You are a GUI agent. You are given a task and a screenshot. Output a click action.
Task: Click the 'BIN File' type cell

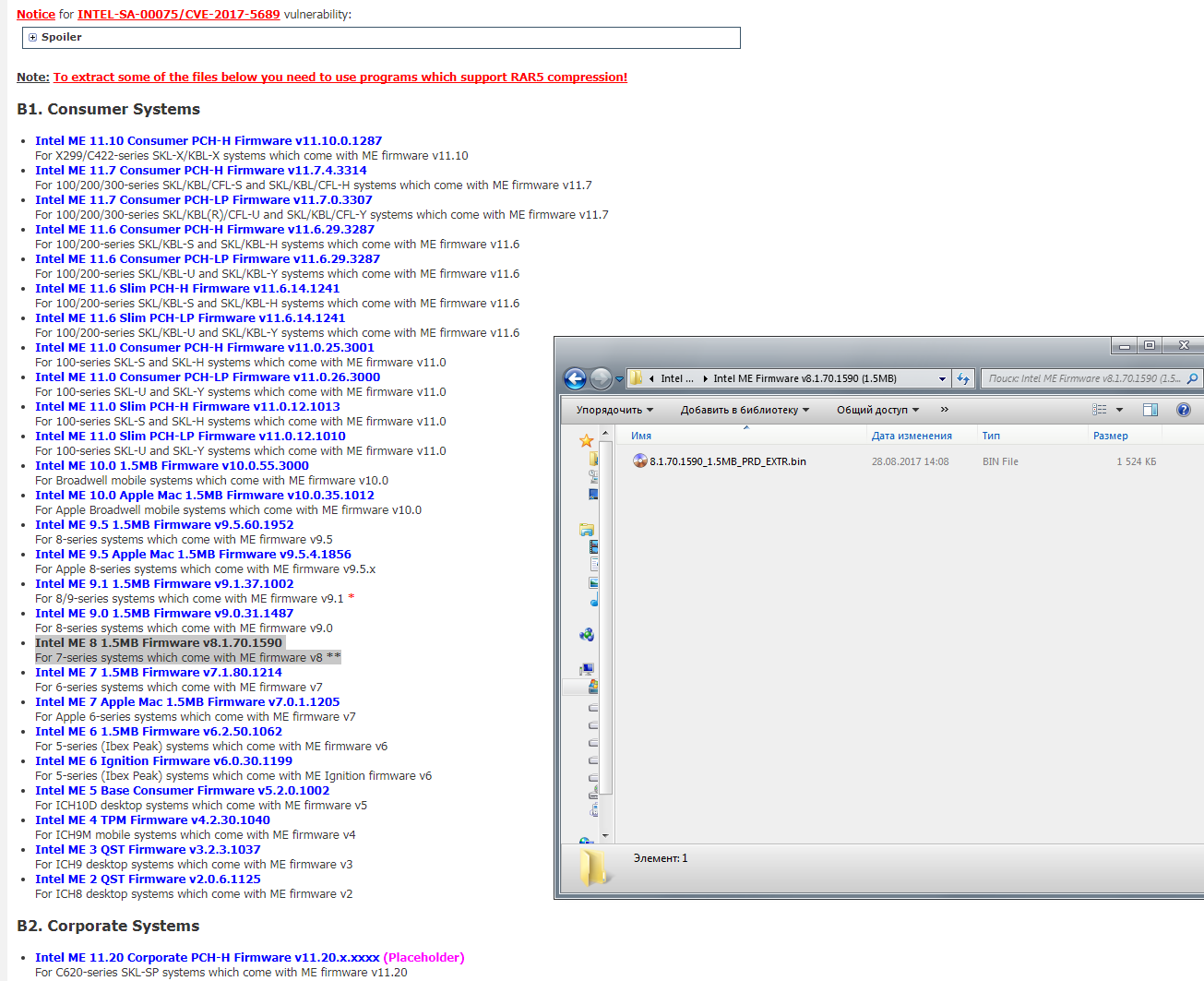click(1000, 461)
